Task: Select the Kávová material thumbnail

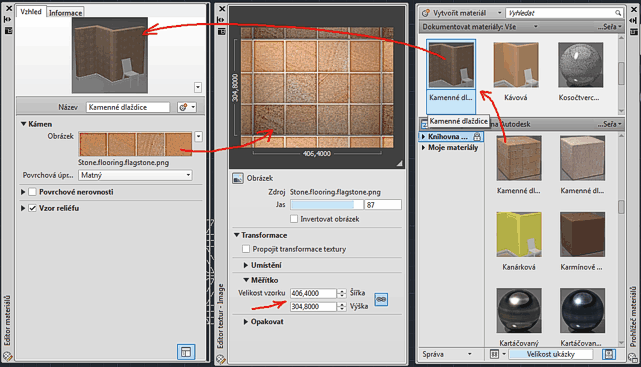Action: tap(516, 65)
